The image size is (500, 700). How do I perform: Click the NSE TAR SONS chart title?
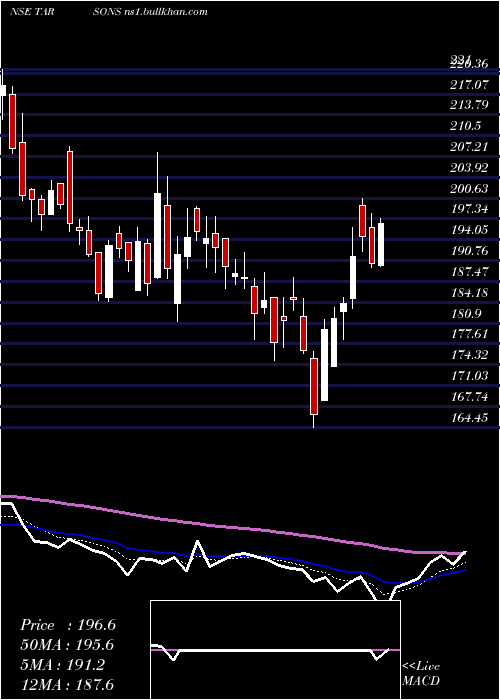pos(66,12)
